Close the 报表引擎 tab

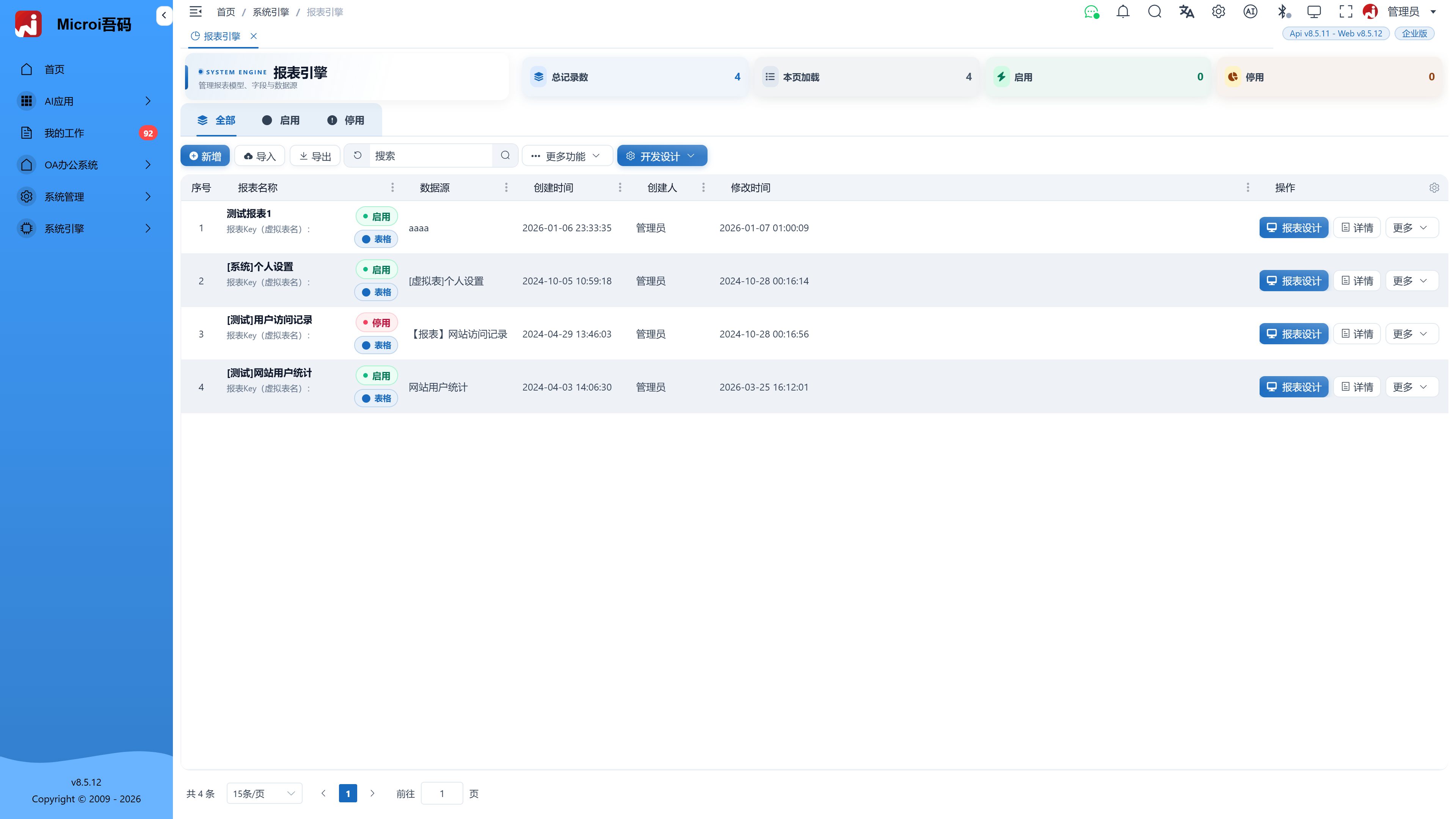coord(254,36)
